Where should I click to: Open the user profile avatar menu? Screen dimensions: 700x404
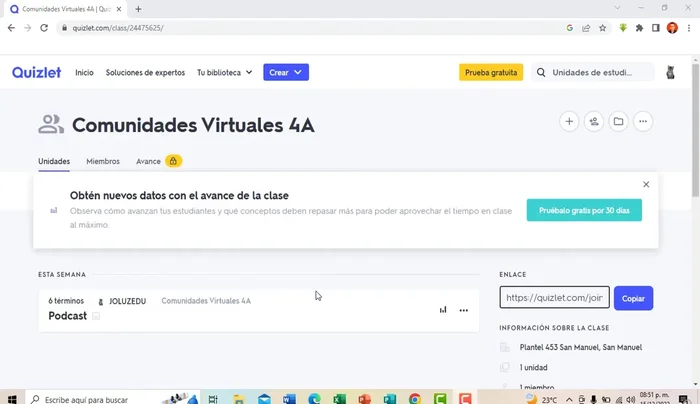(670, 72)
